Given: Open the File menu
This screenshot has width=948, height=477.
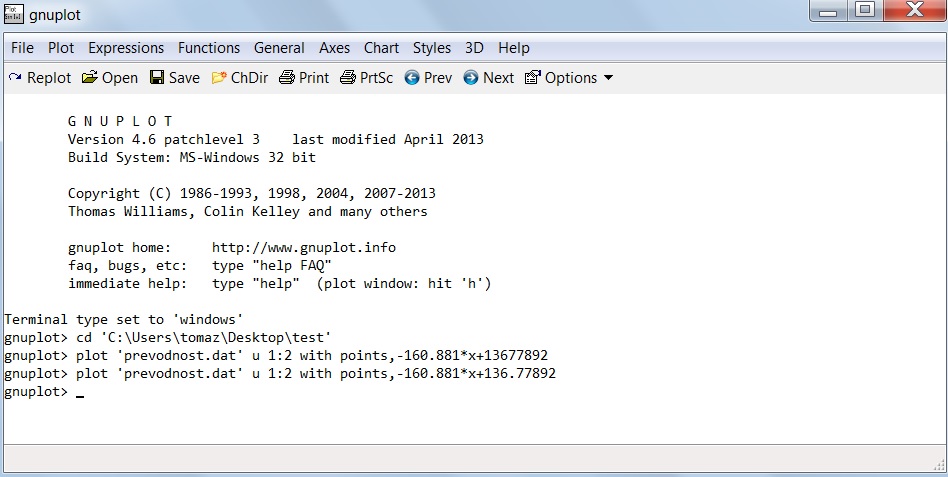Looking at the screenshot, I should pos(22,48).
